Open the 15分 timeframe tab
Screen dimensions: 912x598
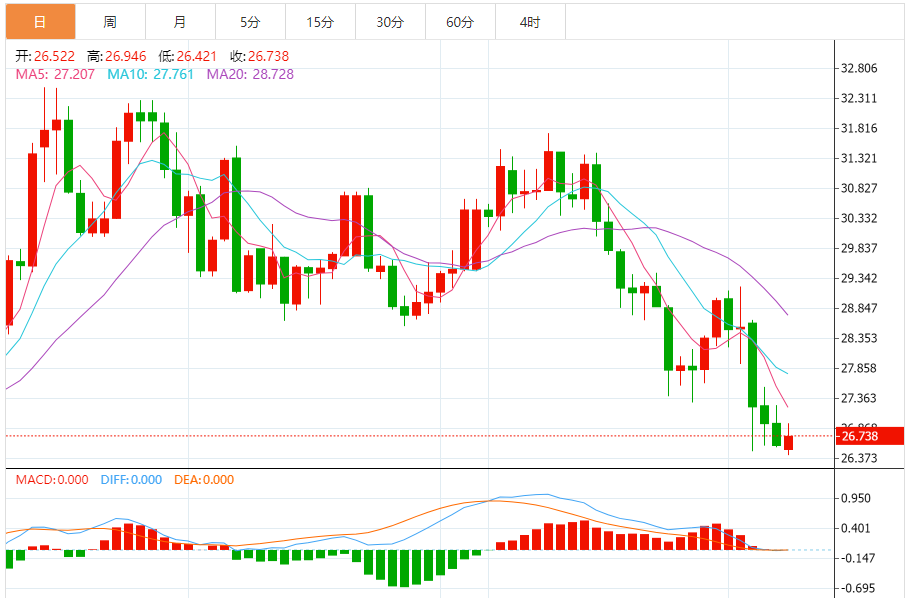[320, 22]
